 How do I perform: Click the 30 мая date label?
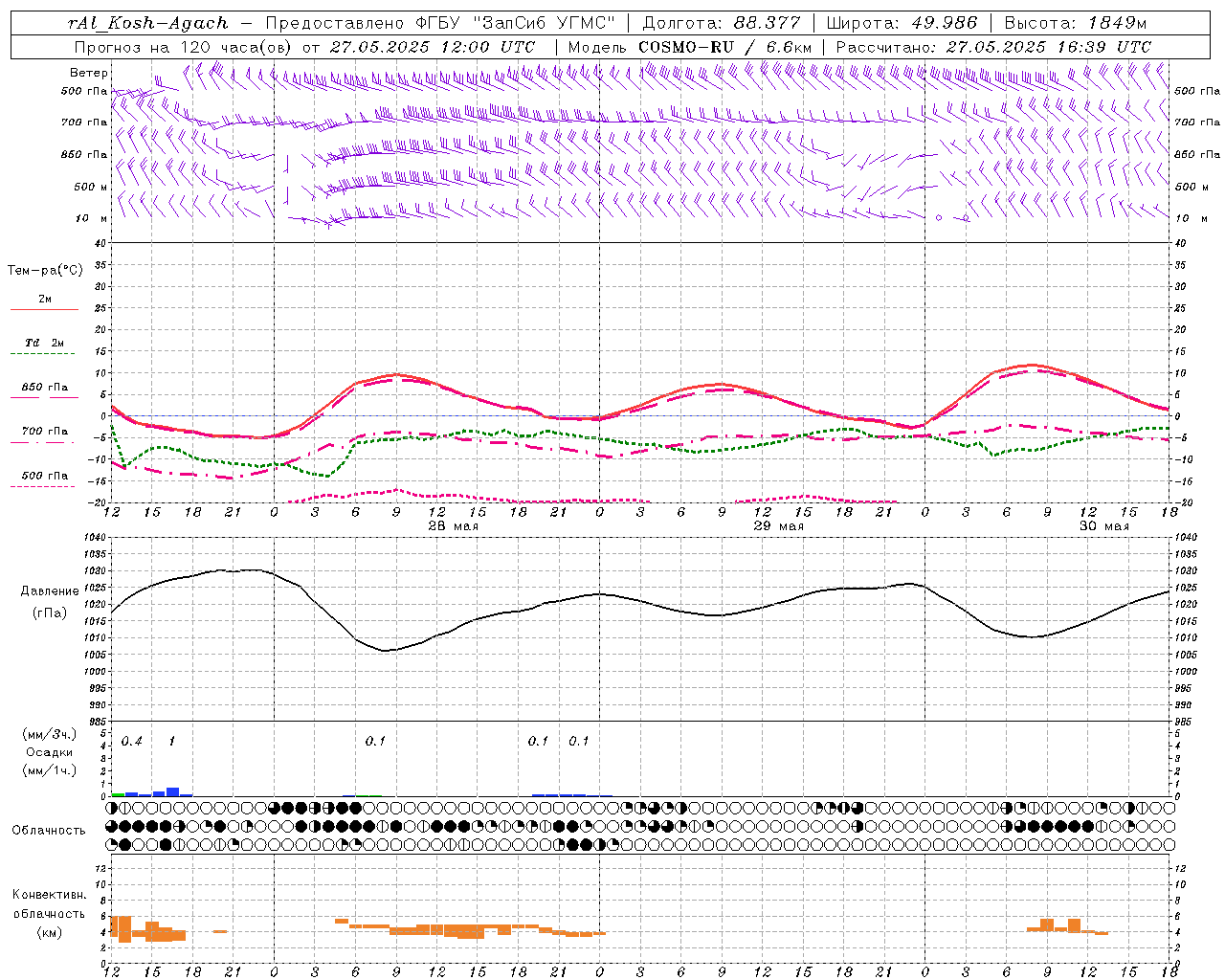1103,526
